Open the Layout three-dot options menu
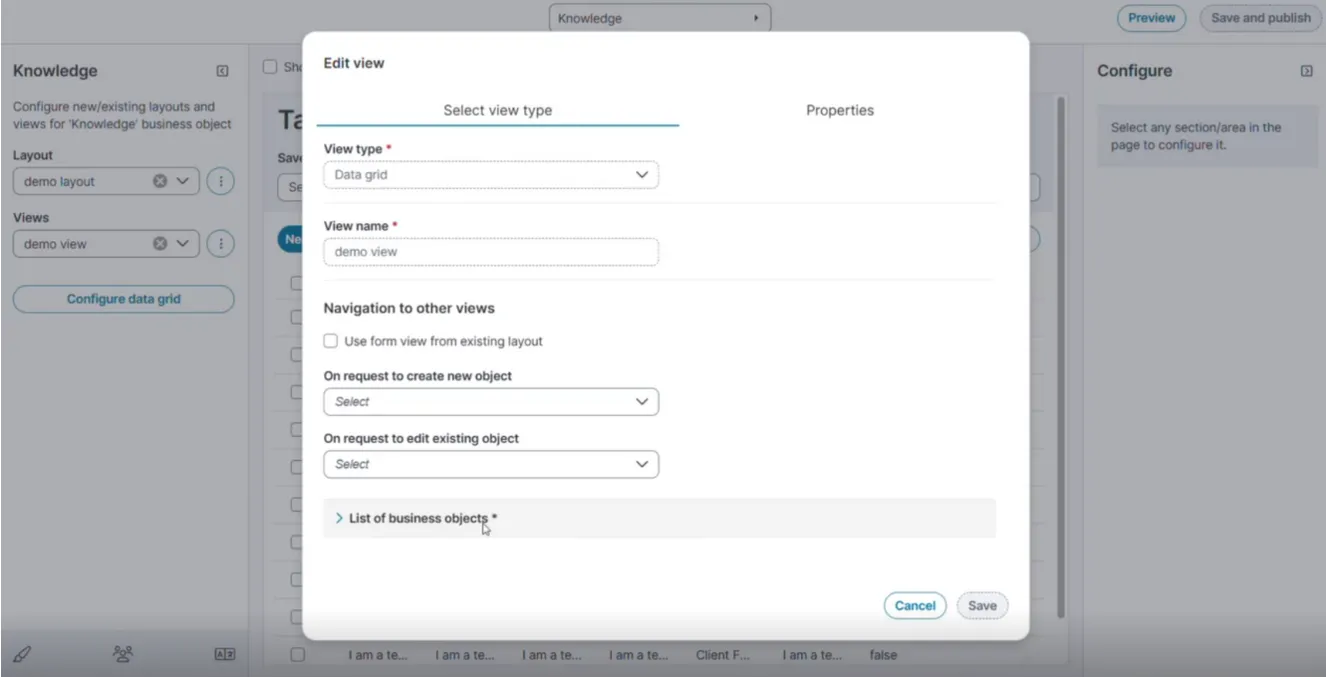The image size is (1326, 677). tap(221, 182)
